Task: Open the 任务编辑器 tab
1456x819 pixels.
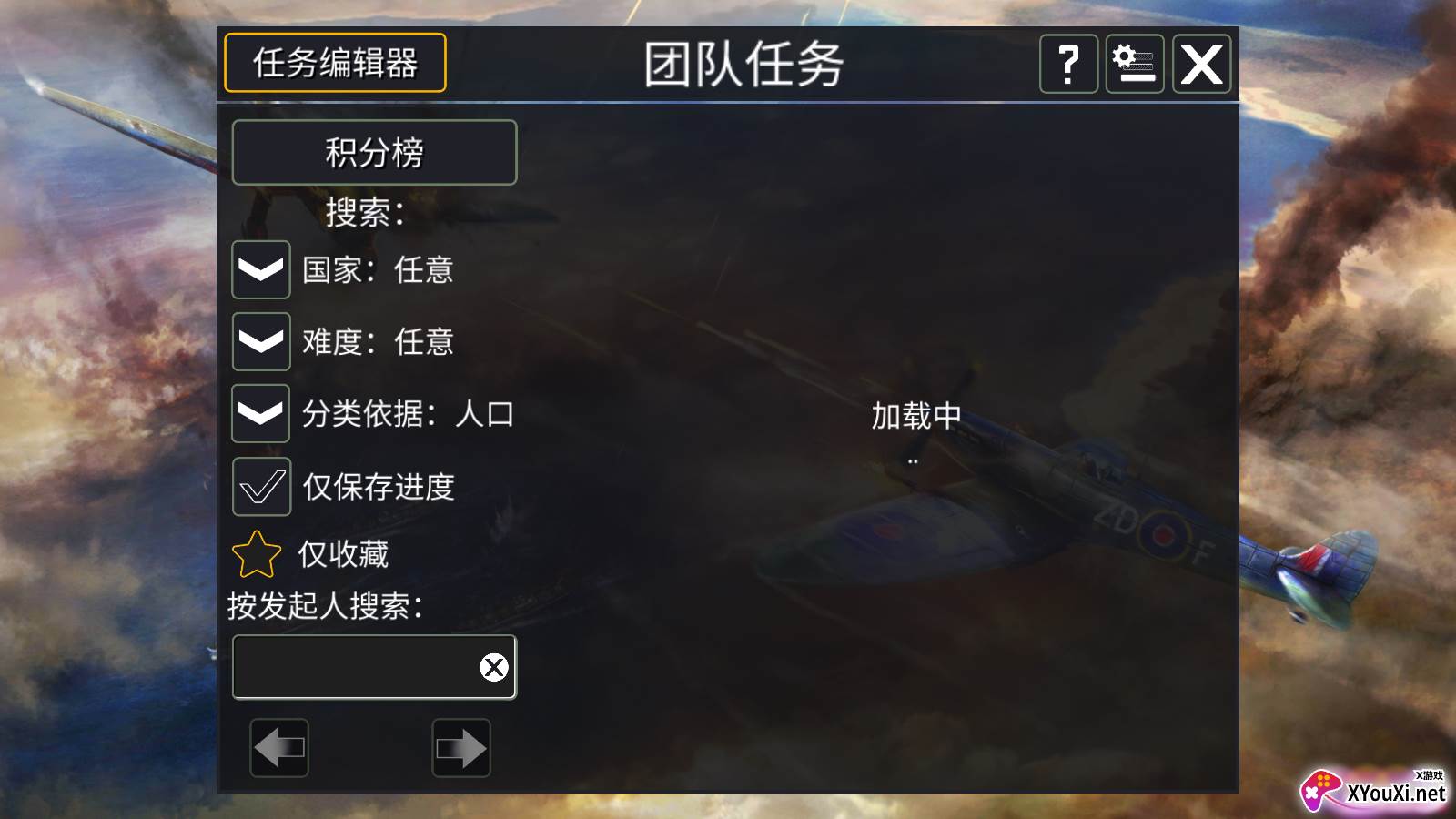Action: (x=335, y=63)
